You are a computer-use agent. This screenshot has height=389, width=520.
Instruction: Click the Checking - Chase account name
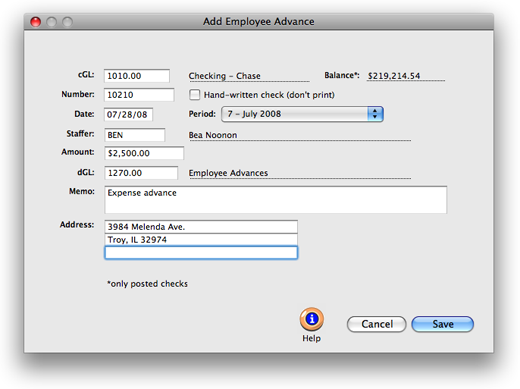224,76
